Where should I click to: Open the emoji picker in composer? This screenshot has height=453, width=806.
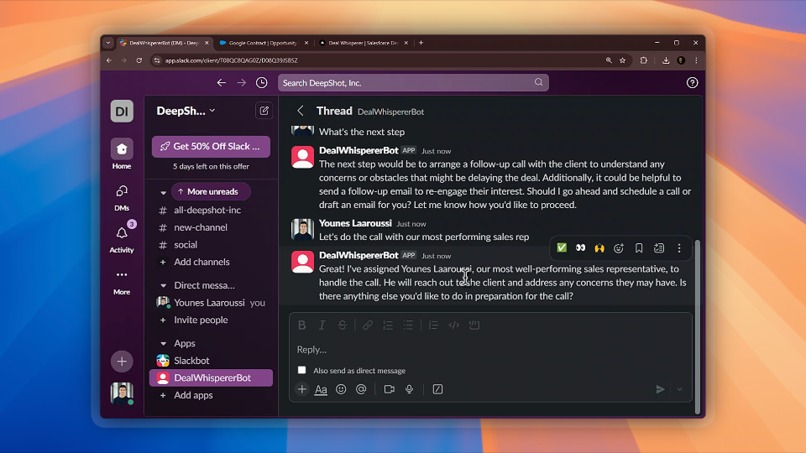(x=341, y=389)
